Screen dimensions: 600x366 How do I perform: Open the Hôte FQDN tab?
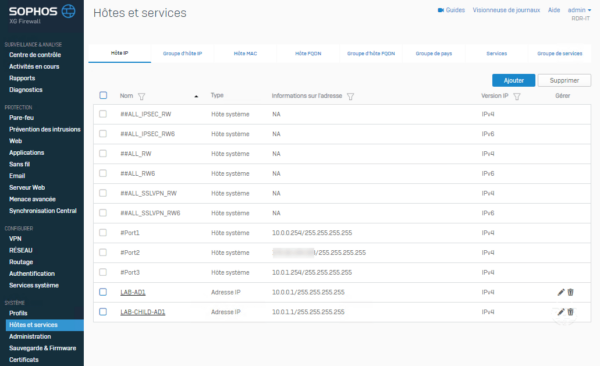[x=308, y=54]
